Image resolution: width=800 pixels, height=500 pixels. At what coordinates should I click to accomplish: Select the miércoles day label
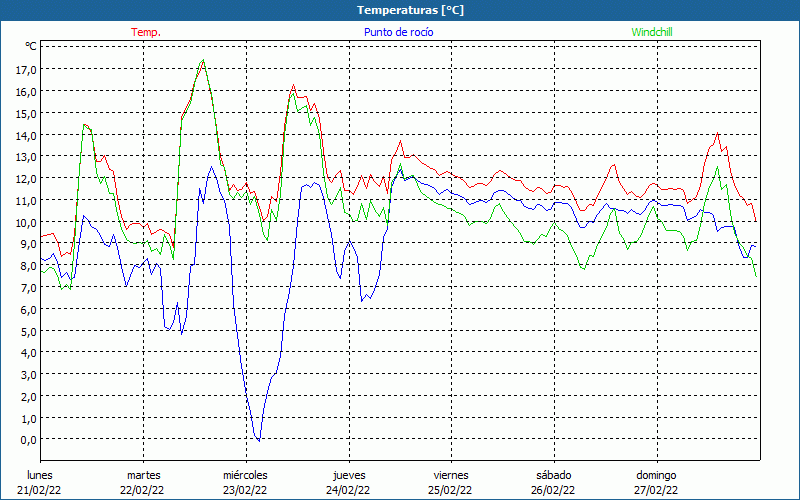click(x=244, y=475)
